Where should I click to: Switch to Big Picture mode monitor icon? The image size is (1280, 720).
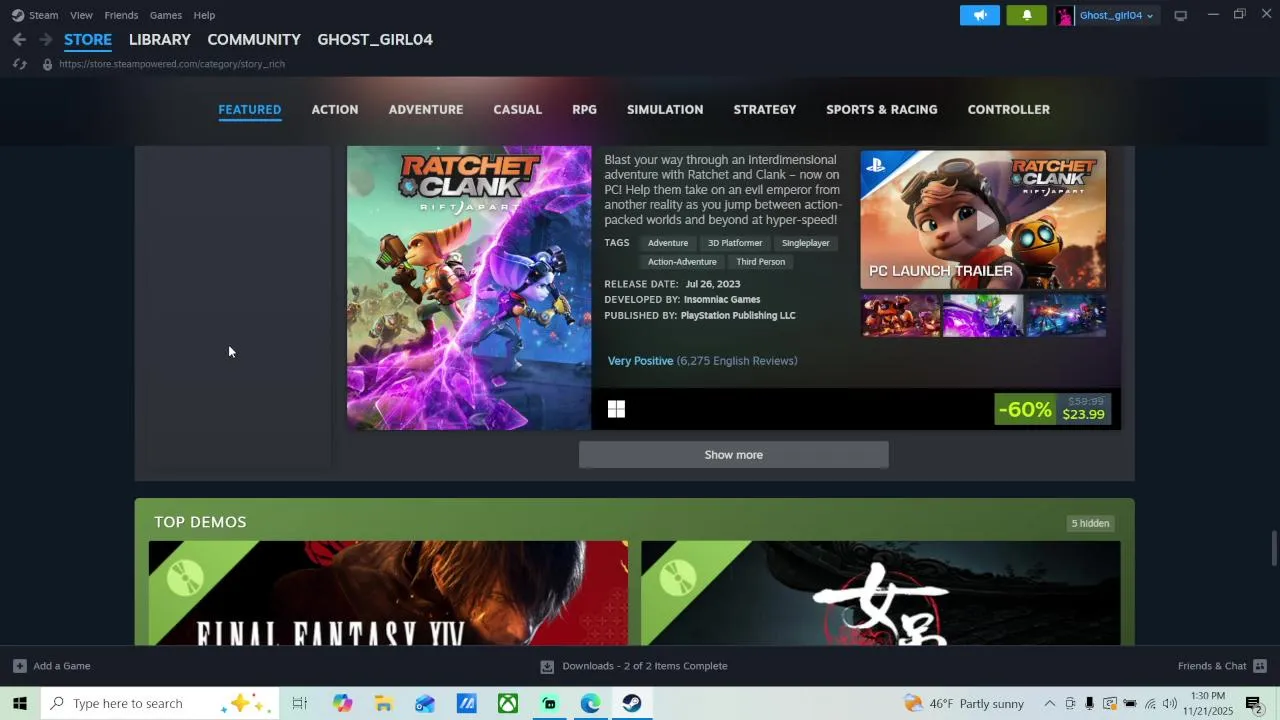tap(1181, 15)
